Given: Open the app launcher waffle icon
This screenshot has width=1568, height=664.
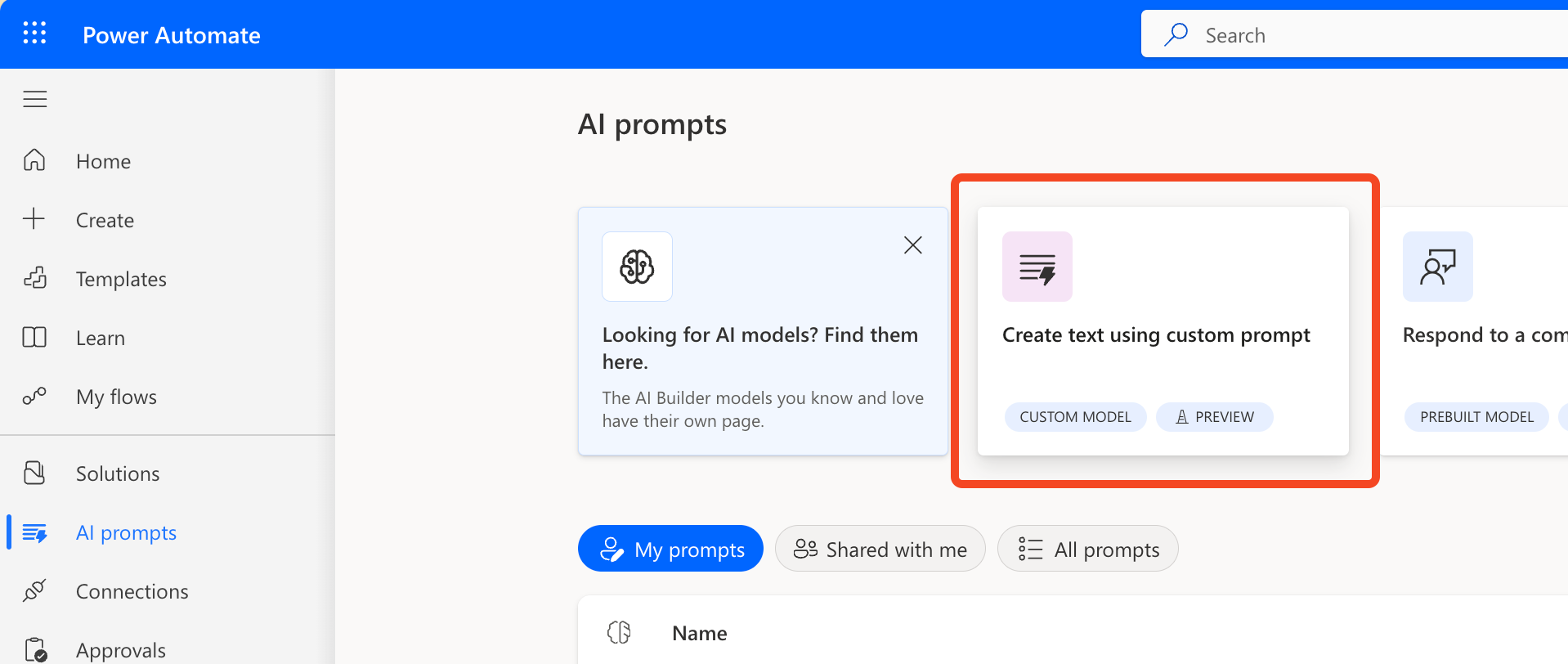Looking at the screenshot, I should pyautogui.click(x=34, y=34).
